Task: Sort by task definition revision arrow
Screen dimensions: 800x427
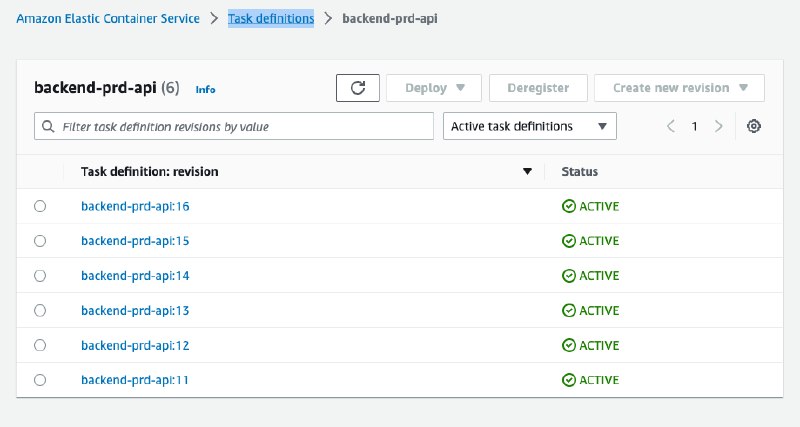Action: pos(527,171)
